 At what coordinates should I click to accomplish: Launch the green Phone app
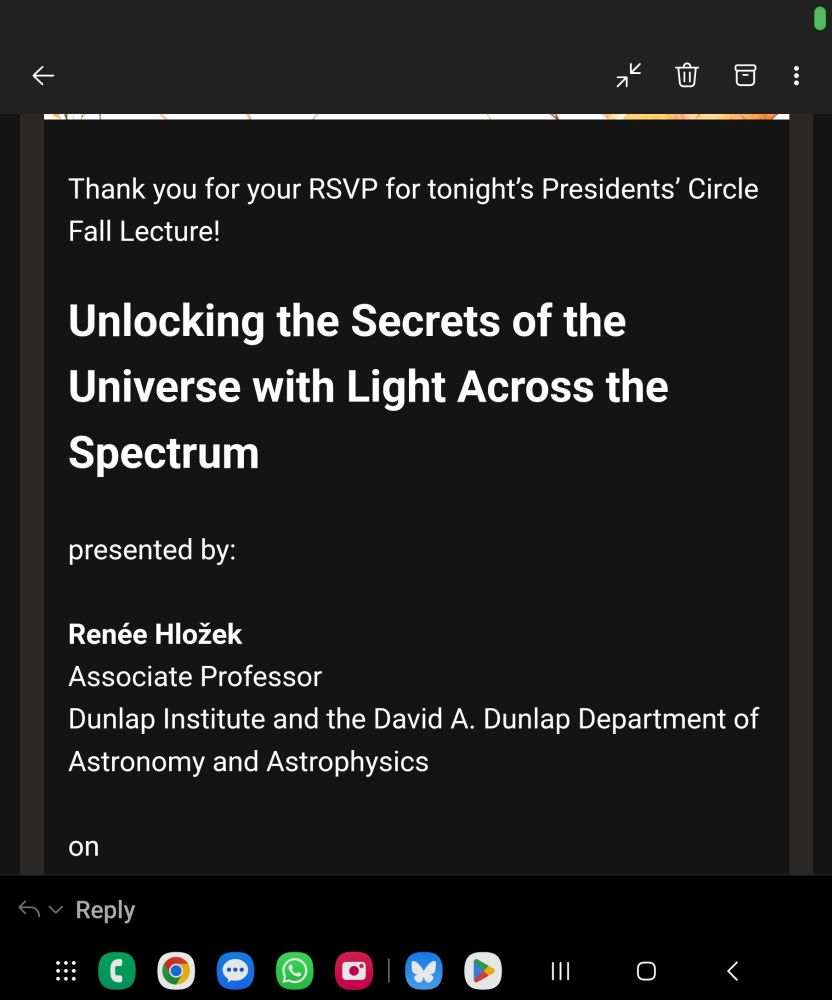coord(117,971)
